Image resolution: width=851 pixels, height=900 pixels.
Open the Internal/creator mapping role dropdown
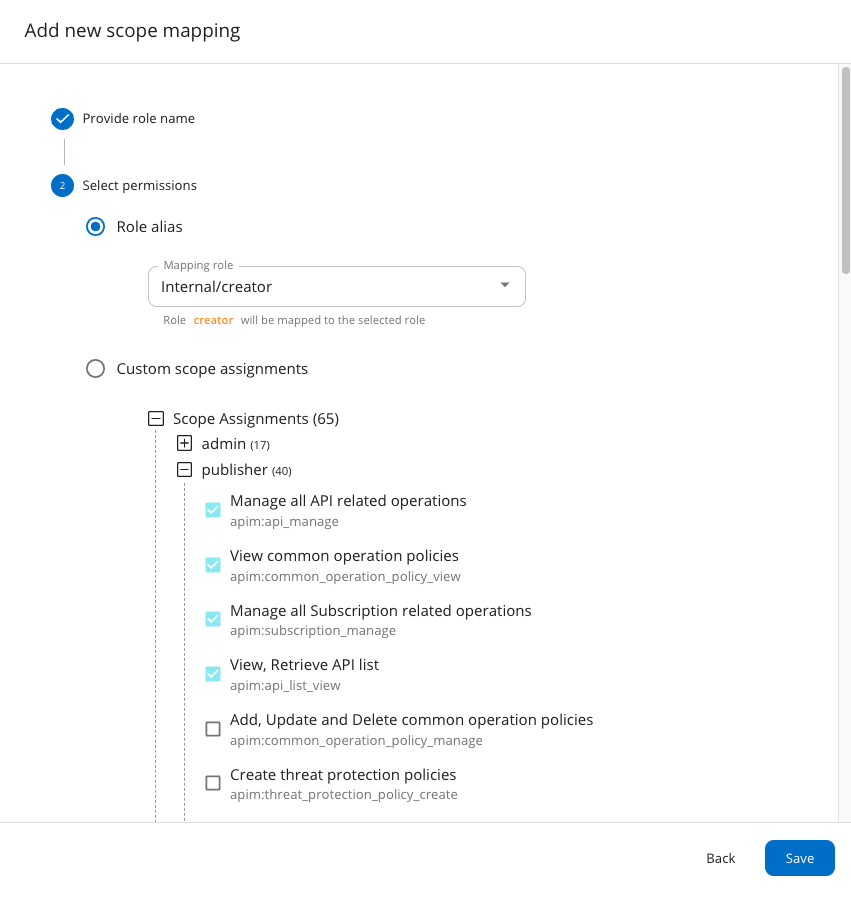click(x=336, y=286)
